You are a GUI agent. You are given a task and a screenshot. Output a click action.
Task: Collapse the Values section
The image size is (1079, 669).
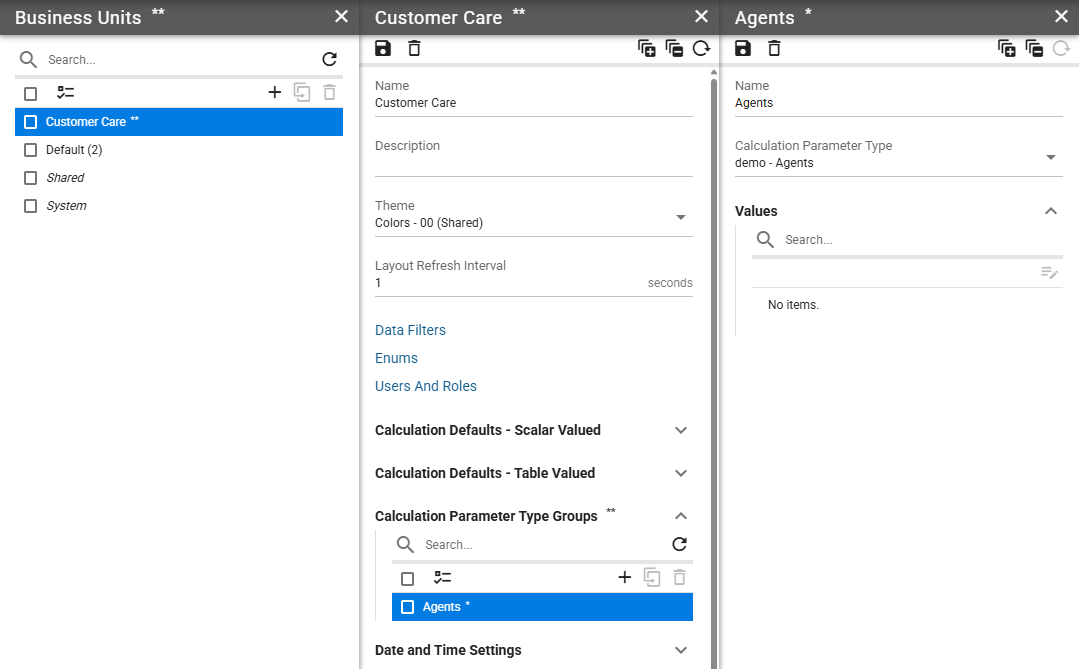pos(1050,211)
